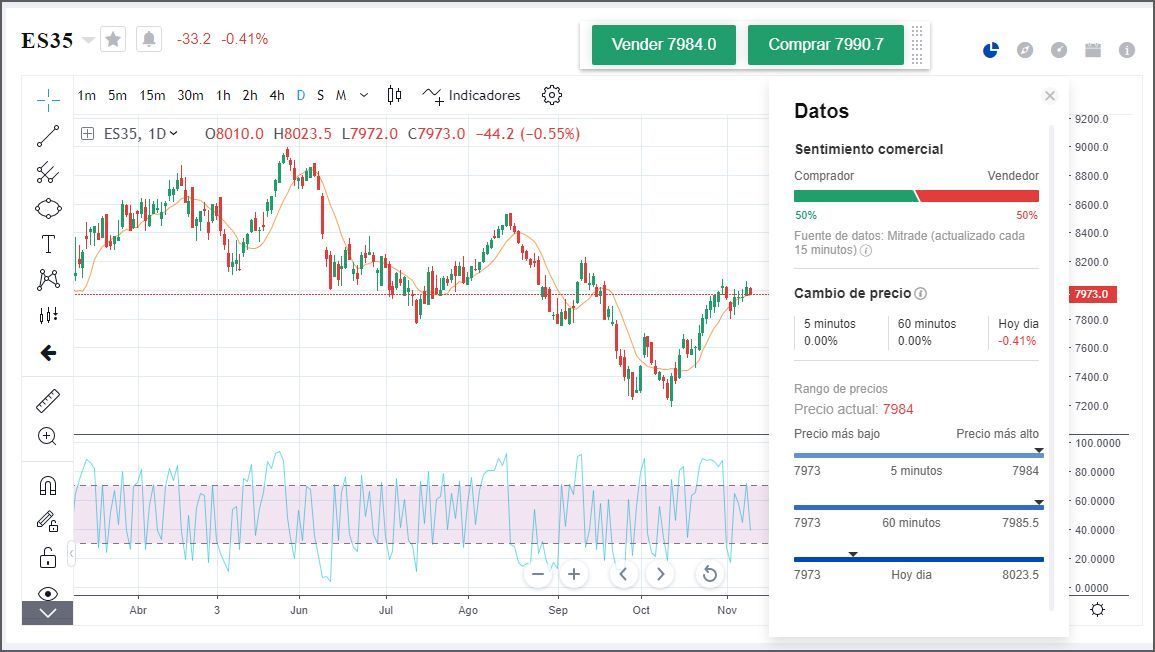Select the 15m interval
The image size is (1155, 652).
click(x=152, y=95)
